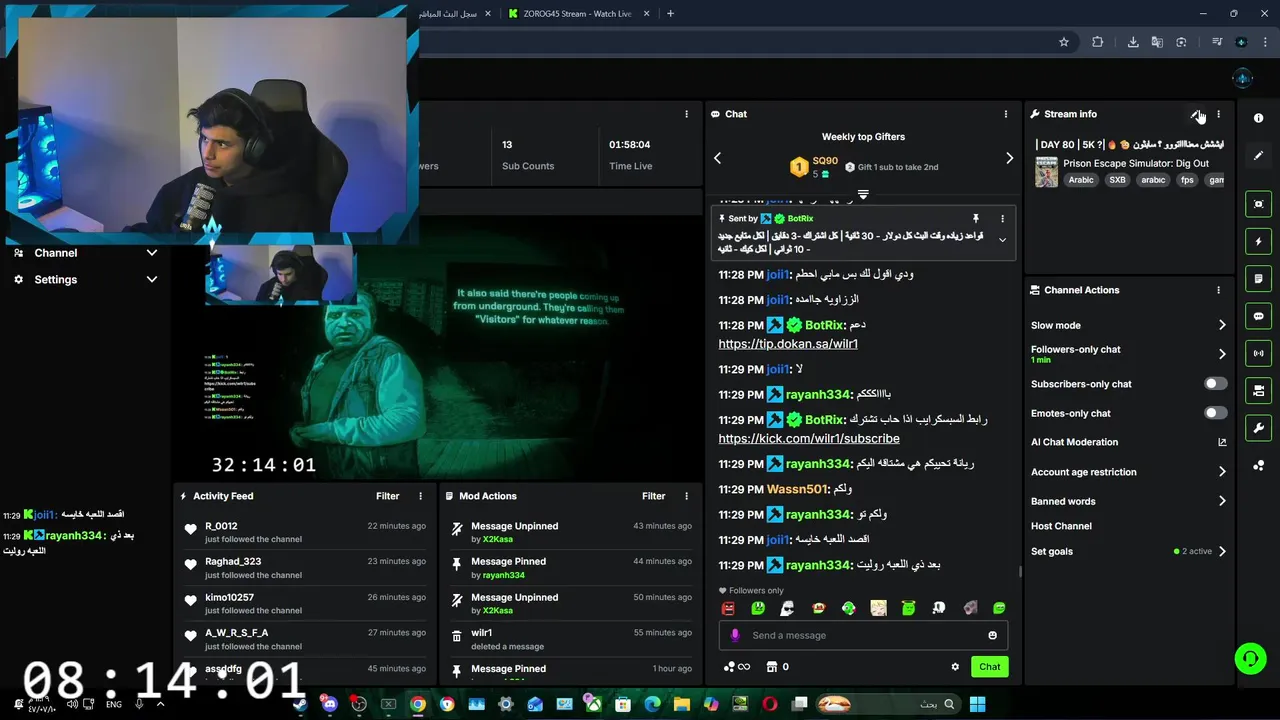Click the Prison Escape Simulator game thumbnail
The height and width of the screenshot is (720, 1280).
point(1046,172)
